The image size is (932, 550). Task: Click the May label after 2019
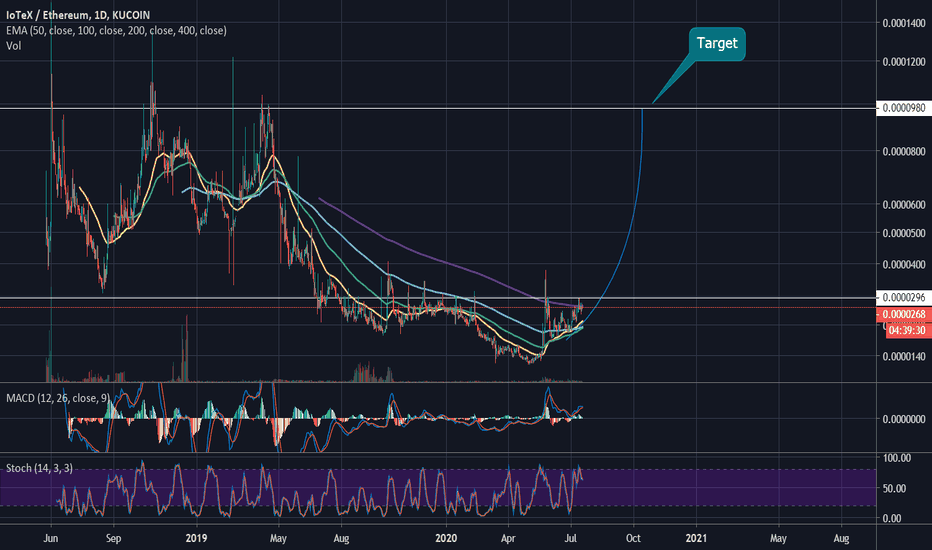[x=278, y=538]
